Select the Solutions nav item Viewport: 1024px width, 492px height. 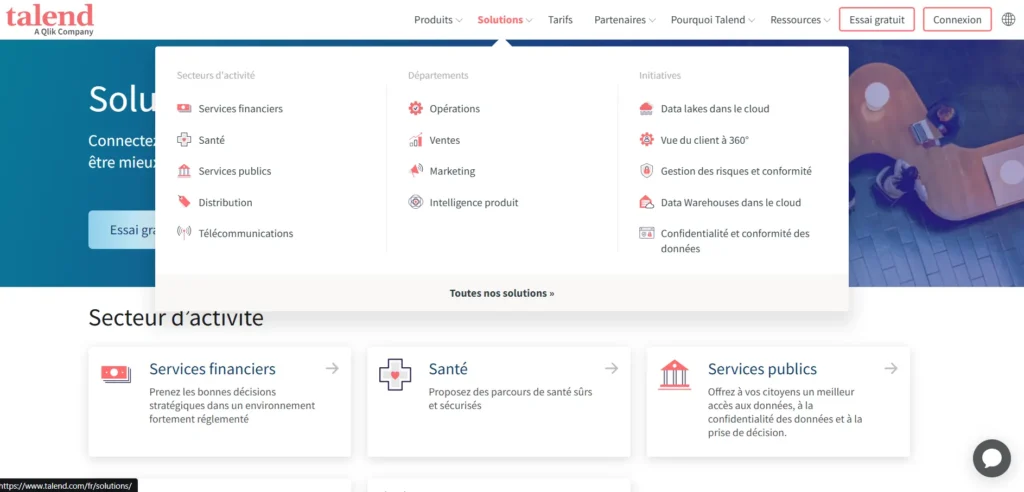click(x=500, y=20)
